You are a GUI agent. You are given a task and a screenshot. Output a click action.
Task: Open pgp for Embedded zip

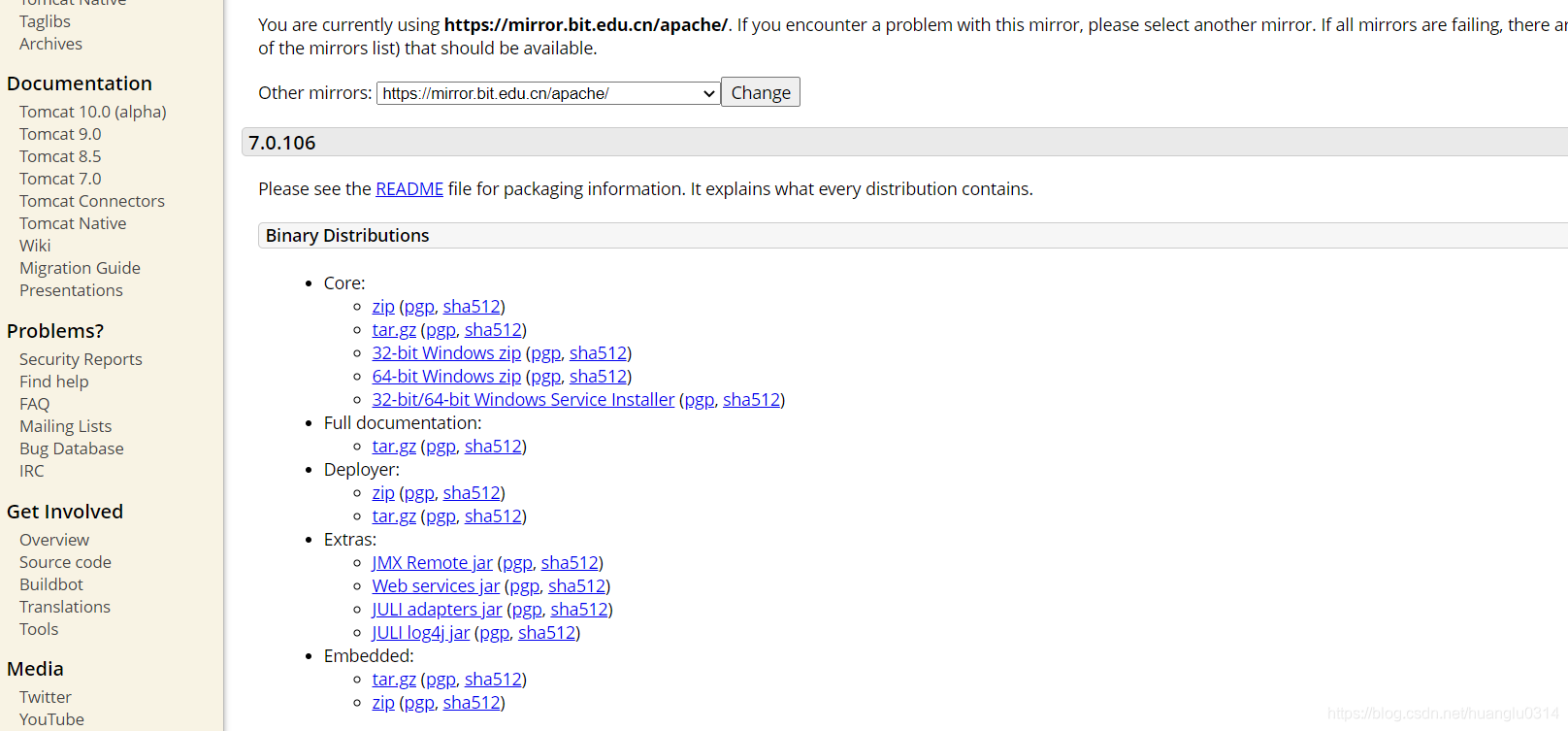pos(419,702)
